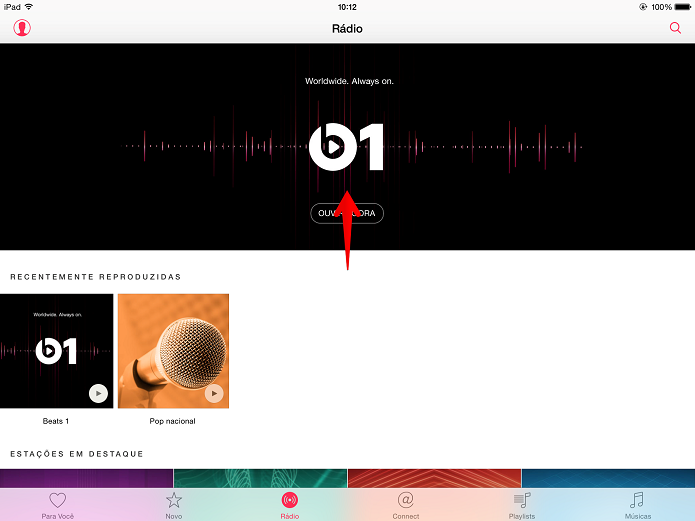695x521 pixels.
Task: Open the green featured station tile
Action: click(261, 478)
